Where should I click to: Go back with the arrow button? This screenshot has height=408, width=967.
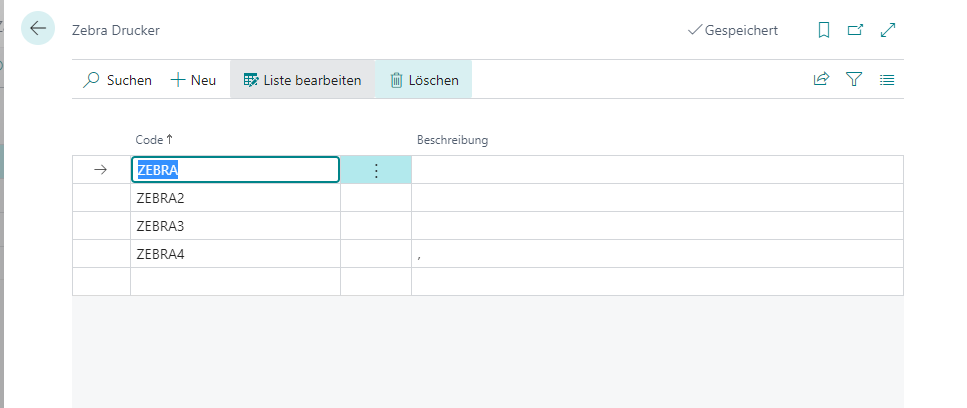38,28
